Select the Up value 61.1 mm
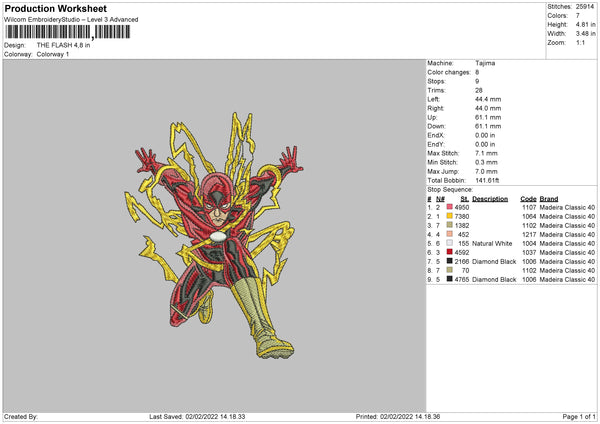This screenshot has width=600, height=424. 488,117
